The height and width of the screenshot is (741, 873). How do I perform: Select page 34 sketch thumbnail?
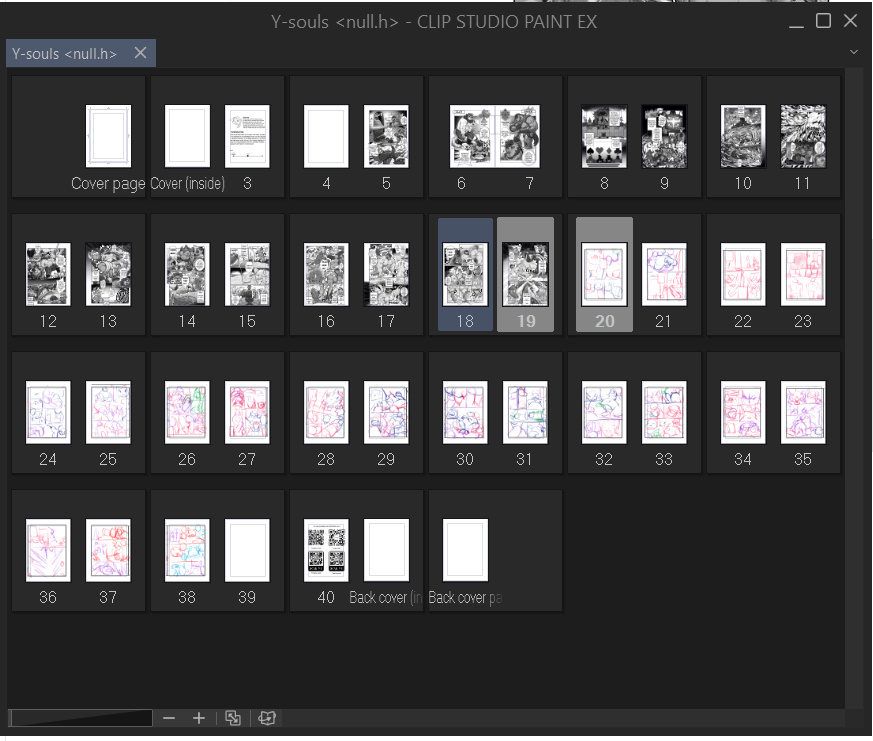pyautogui.click(x=743, y=413)
